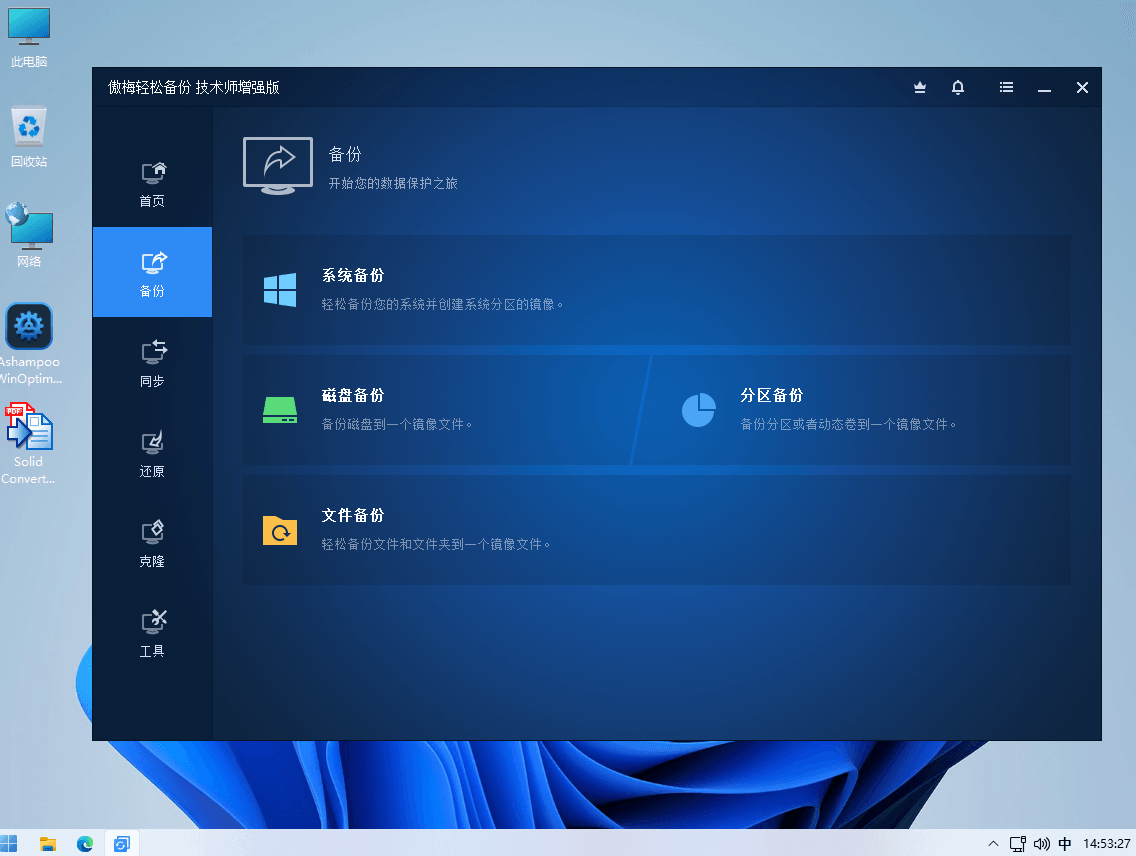
Task: Click the crown upgrade icon in title bar
Action: tap(920, 88)
